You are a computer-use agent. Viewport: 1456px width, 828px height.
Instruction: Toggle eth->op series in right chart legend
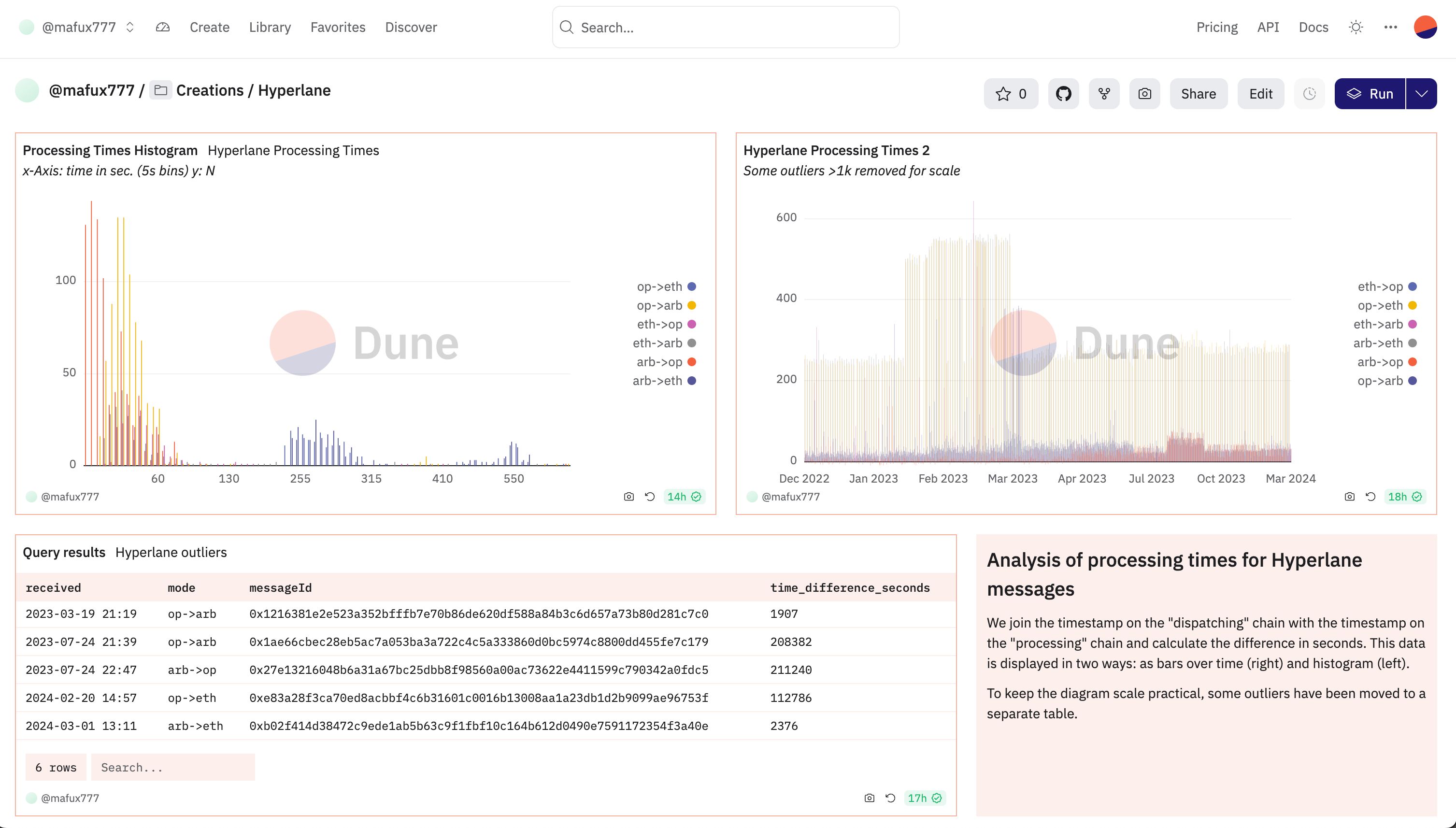(1387, 286)
